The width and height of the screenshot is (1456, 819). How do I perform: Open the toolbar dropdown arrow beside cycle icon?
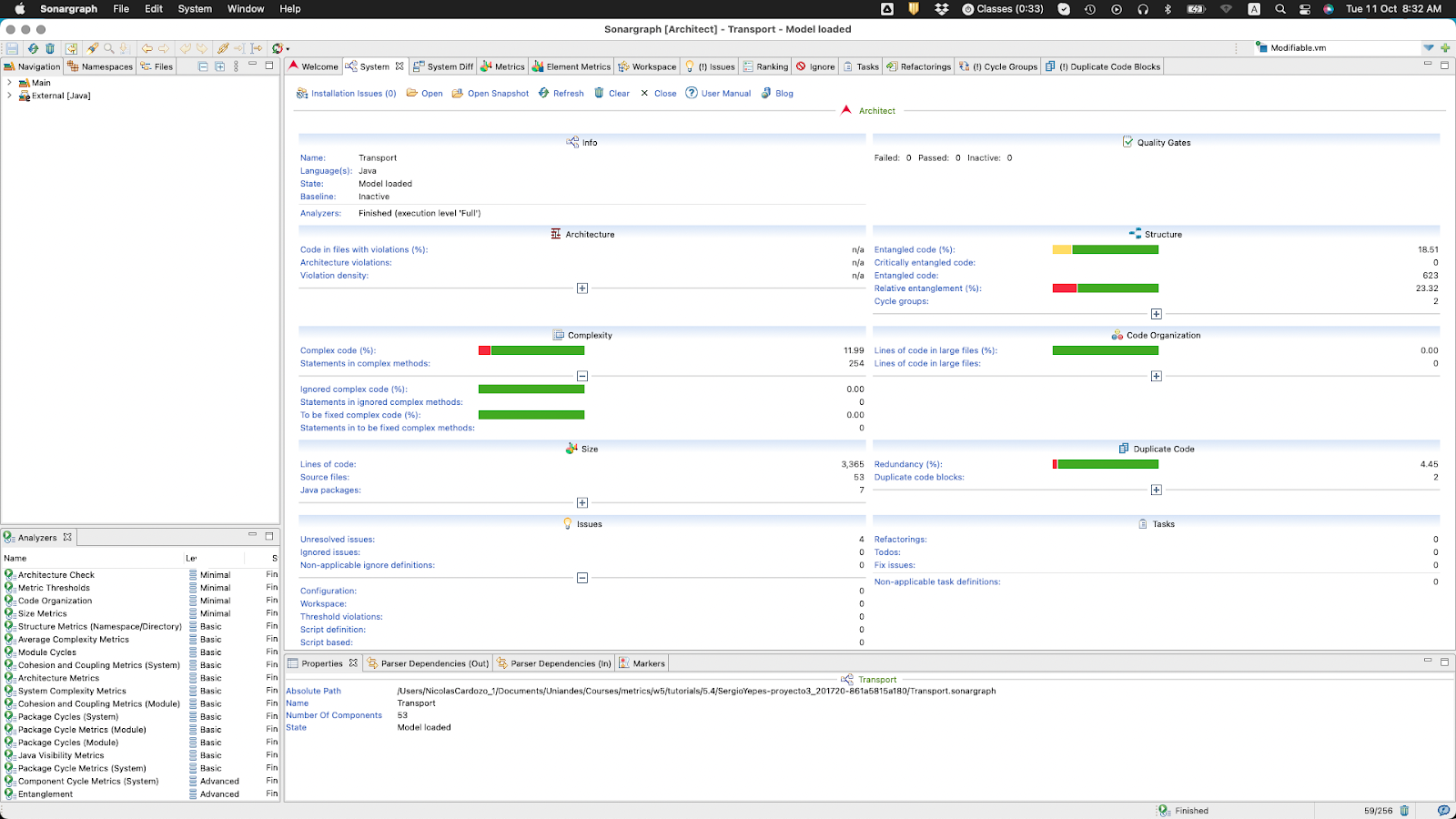(x=288, y=49)
